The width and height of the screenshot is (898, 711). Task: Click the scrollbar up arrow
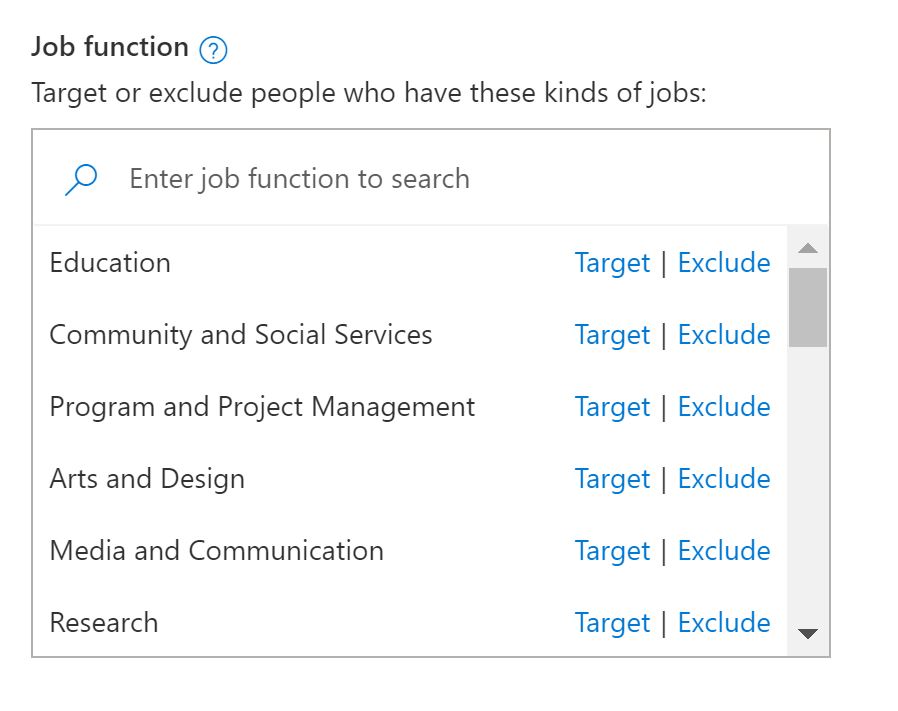[808, 248]
